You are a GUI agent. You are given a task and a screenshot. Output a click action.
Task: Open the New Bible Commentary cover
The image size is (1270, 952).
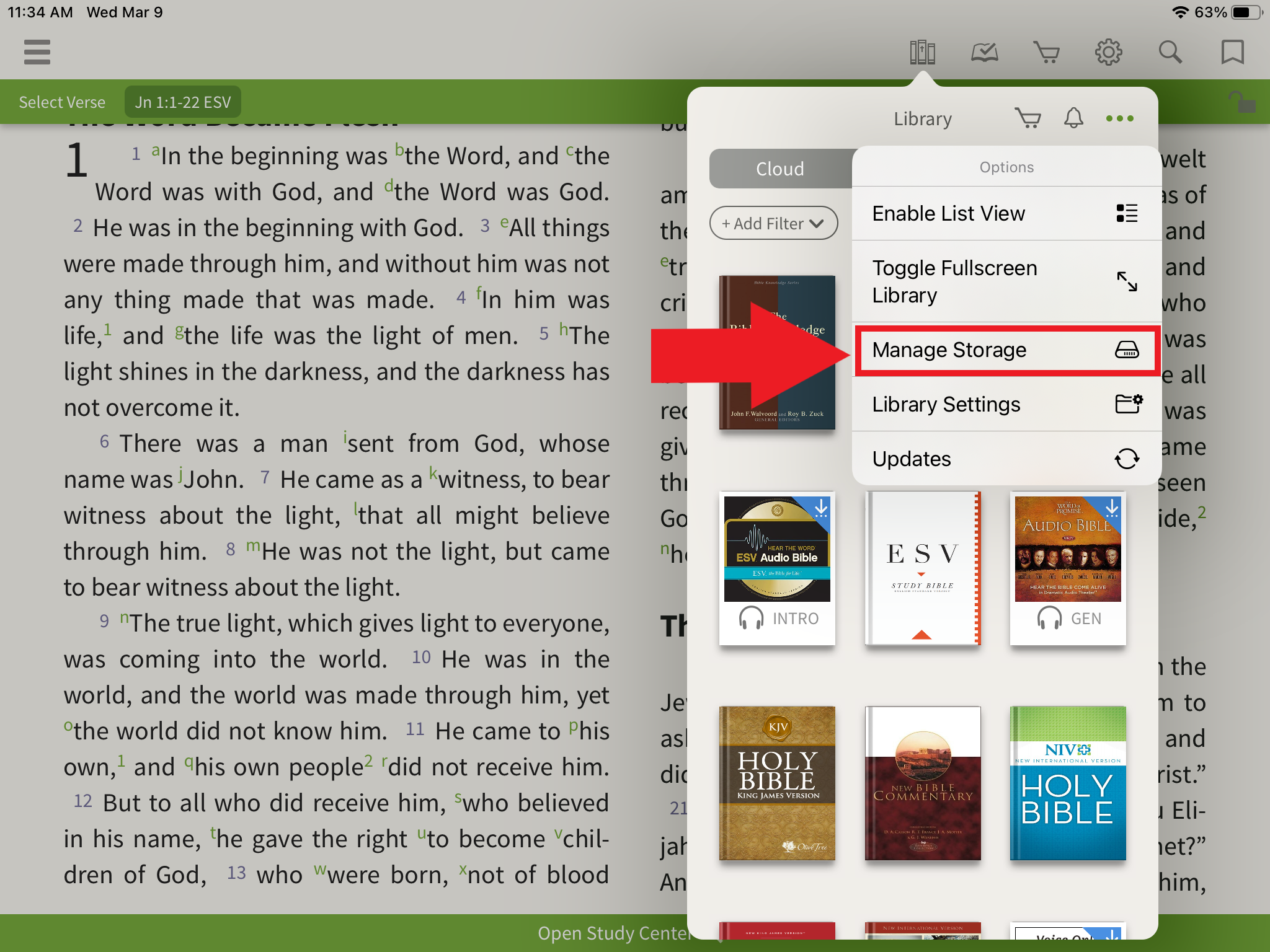coord(923,783)
